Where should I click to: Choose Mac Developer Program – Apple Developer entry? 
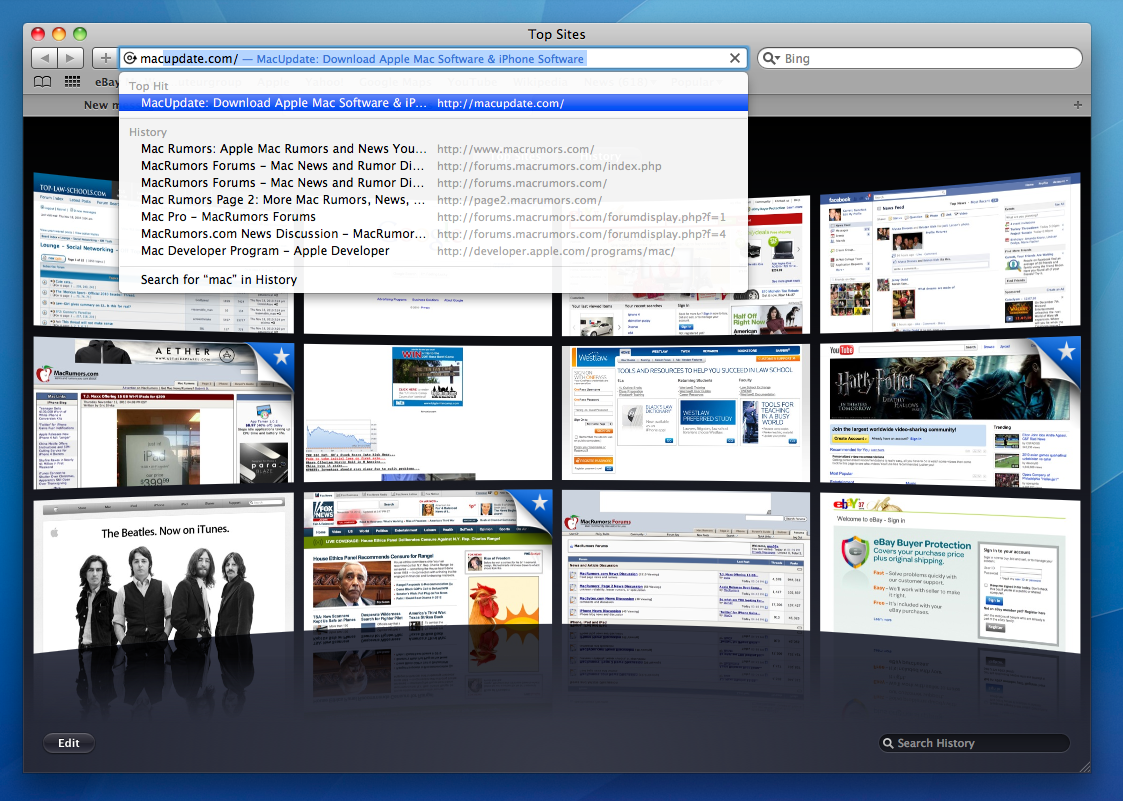433,251
